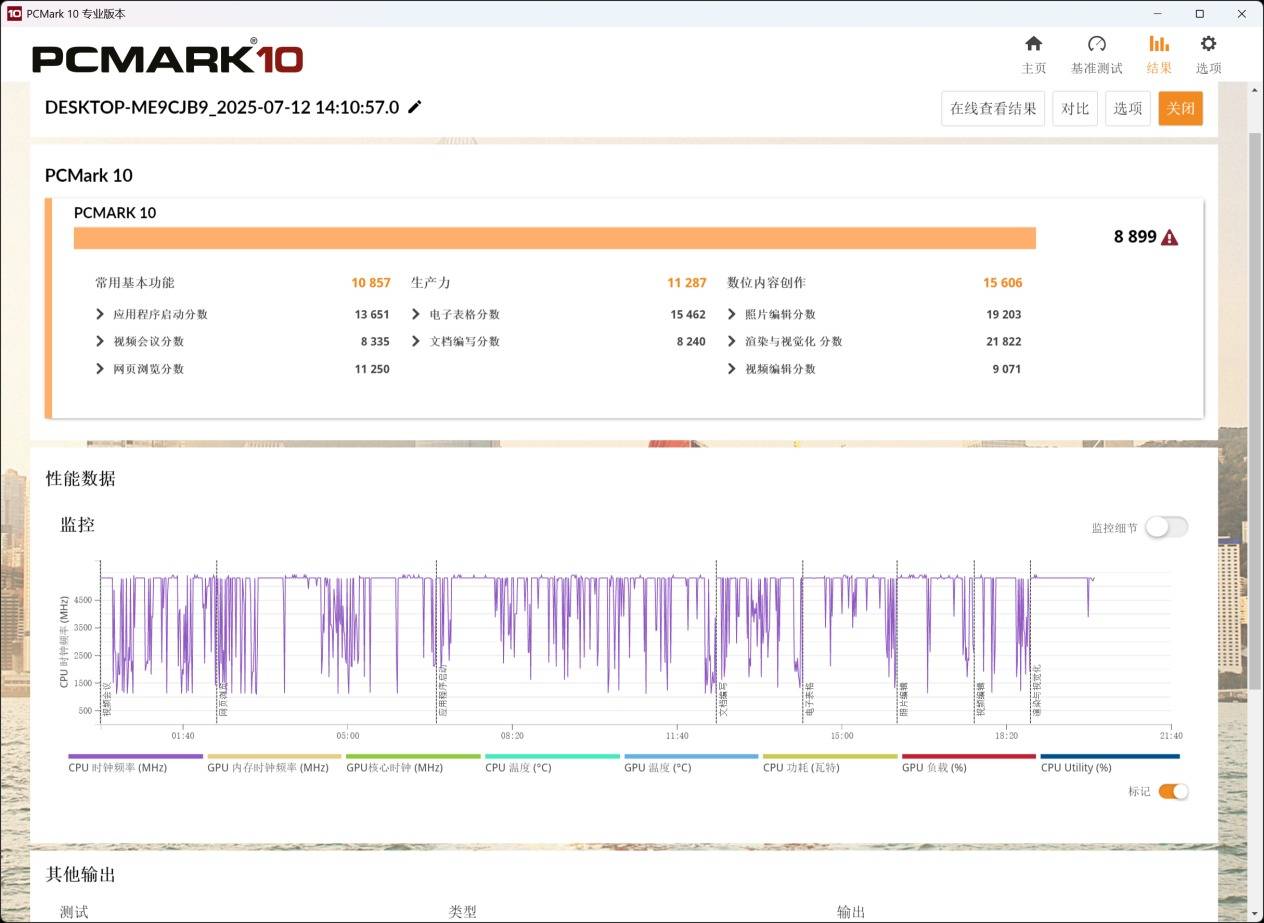Open the 基准测试 gauge icon

pyautogui.click(x=1096, y=44)
